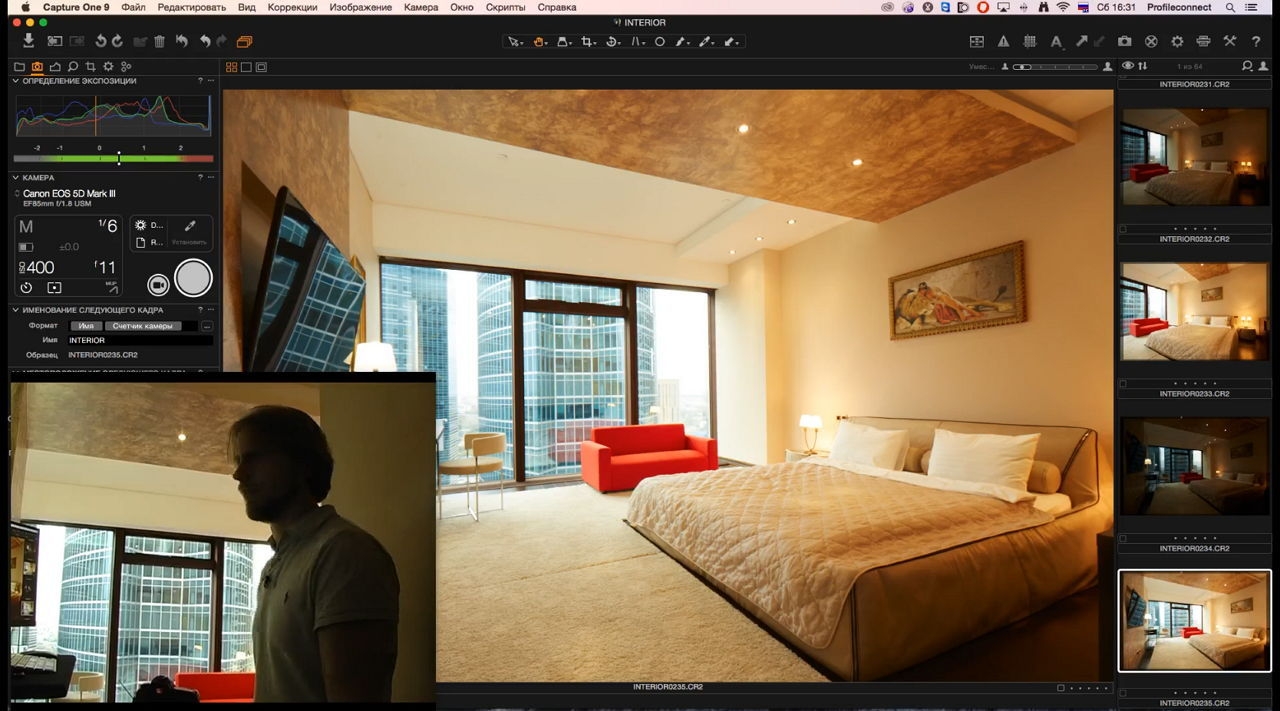Click the Import images download icon
Screen dimensions: 1280x711
(29, 41)
